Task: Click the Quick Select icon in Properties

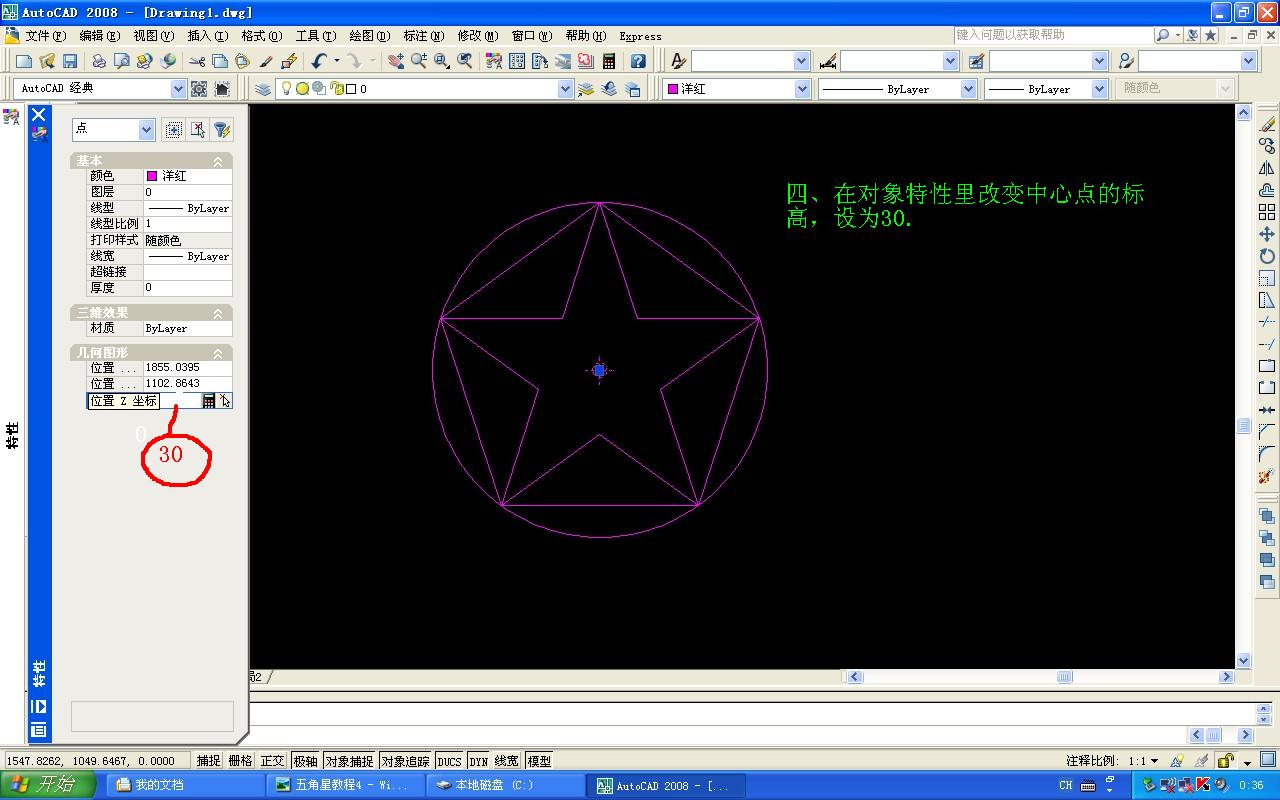Action: (222, 129)
